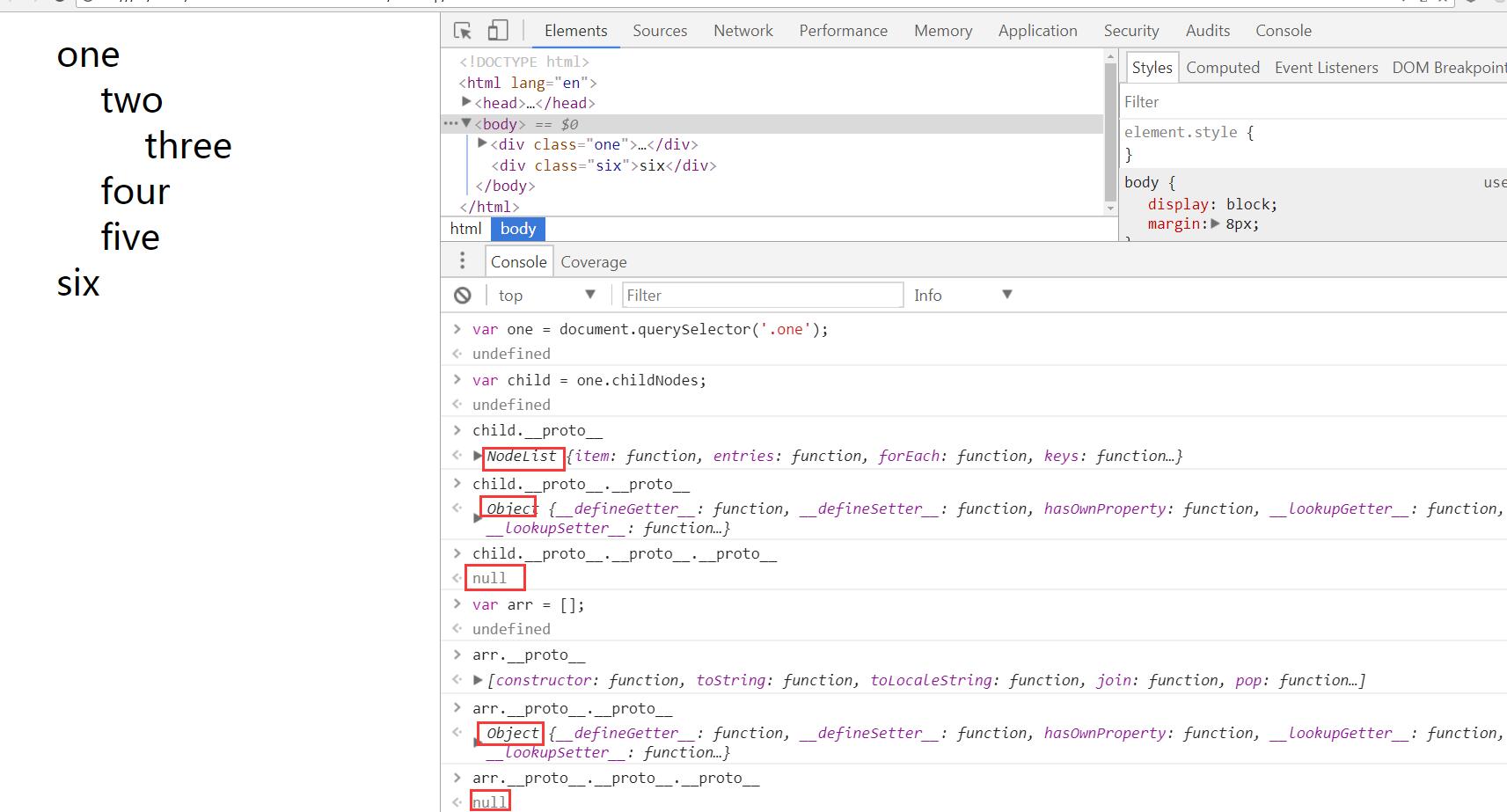The image size is (1507, 812).
Task: Switch to the drawer Coverage tab
Action: pos(594,262)
